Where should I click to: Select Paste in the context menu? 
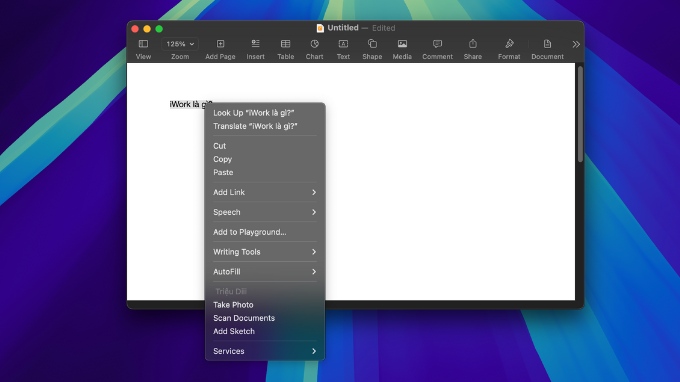coord(265,173)
